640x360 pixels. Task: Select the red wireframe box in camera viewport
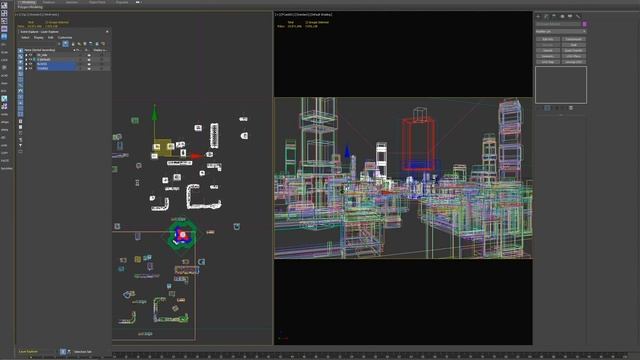point(418,144)
